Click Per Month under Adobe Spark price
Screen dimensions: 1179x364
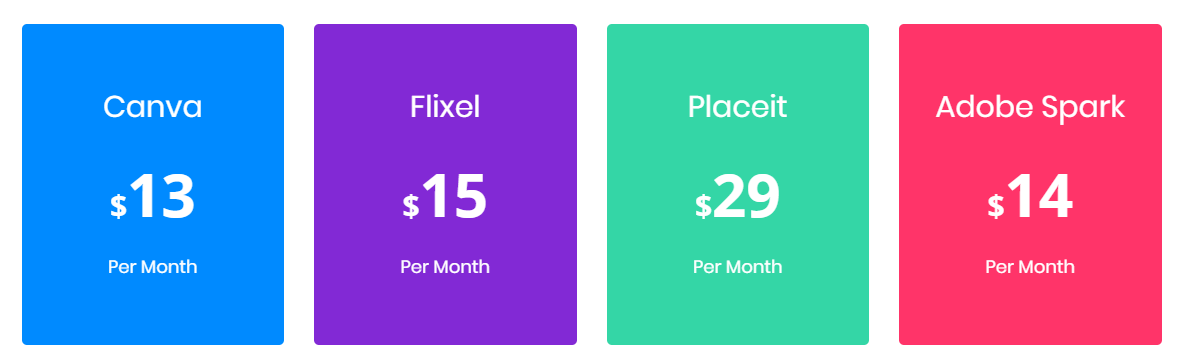coord(1030,266)
